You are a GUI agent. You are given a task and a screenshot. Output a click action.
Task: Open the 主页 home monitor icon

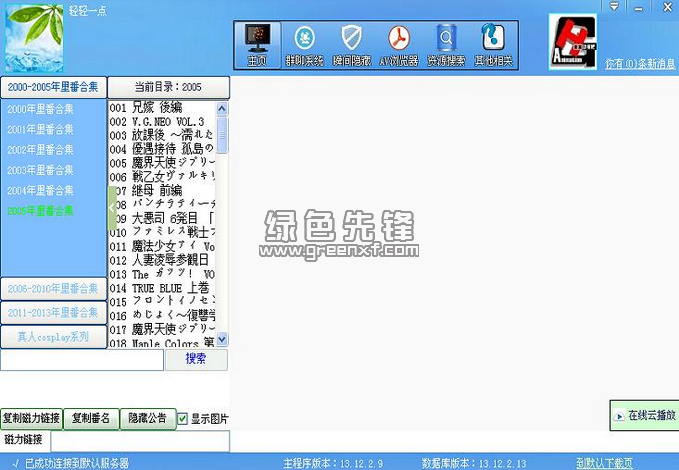257,45
